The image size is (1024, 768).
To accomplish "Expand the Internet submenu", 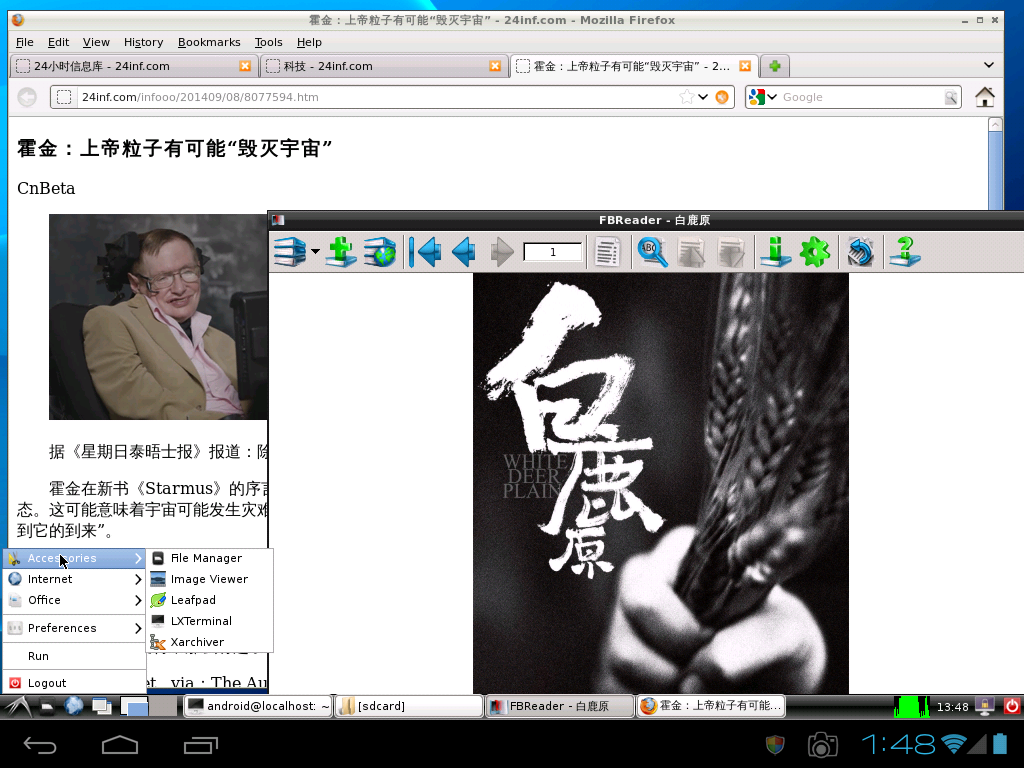I will 74,579.
